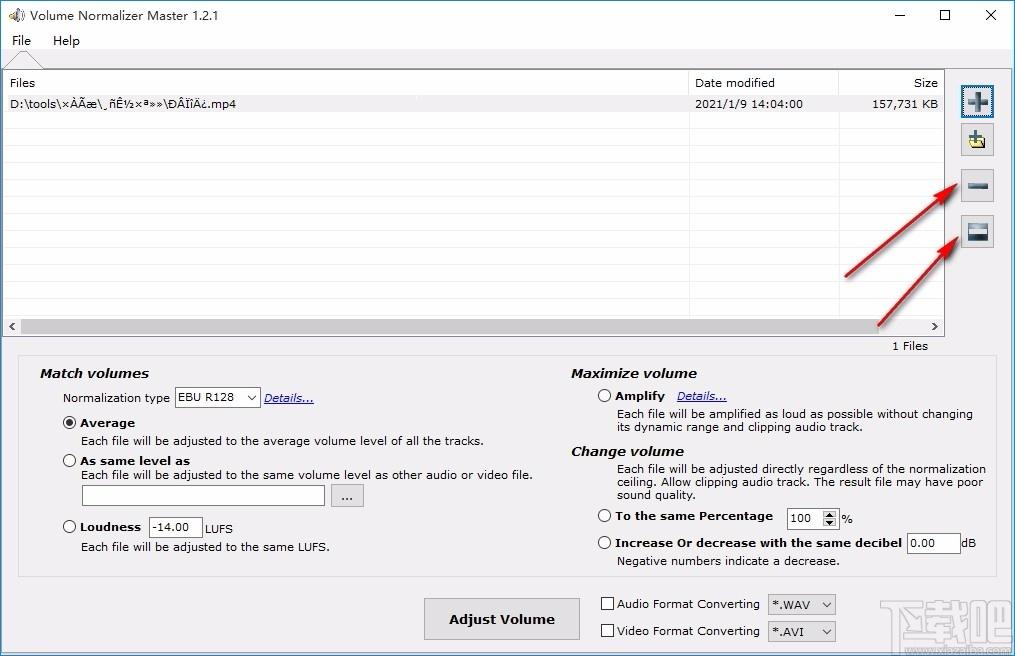Click the percentage stepper up arrow
Screen dimensions: 1015x656
click(829, 514)
